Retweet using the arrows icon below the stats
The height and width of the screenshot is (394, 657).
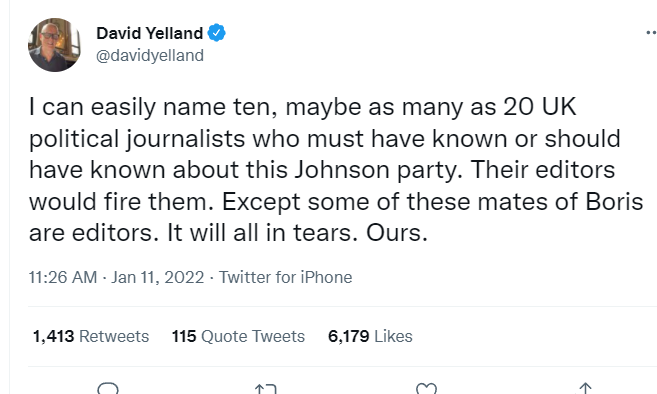click(x=266, y=389)
